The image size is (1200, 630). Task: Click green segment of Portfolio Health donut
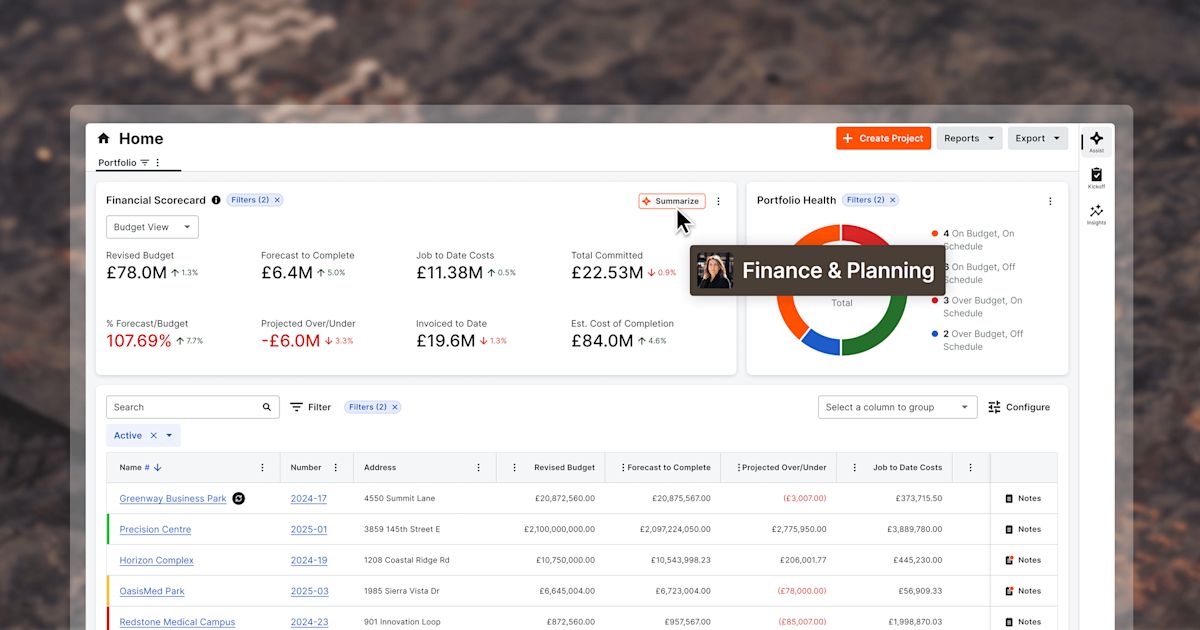(886, 332)
